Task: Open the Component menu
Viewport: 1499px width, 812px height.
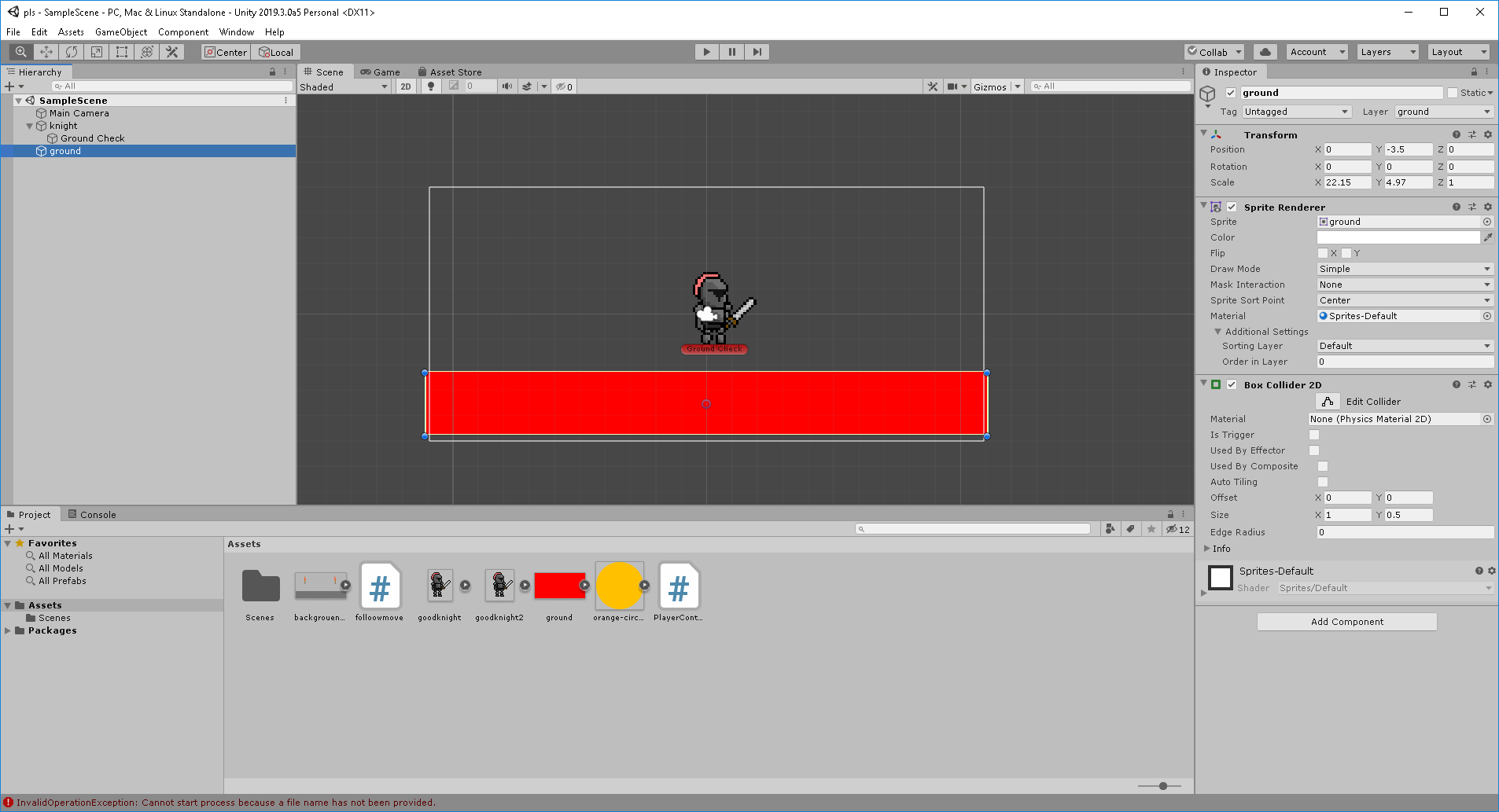Action: tap(183, 32)
